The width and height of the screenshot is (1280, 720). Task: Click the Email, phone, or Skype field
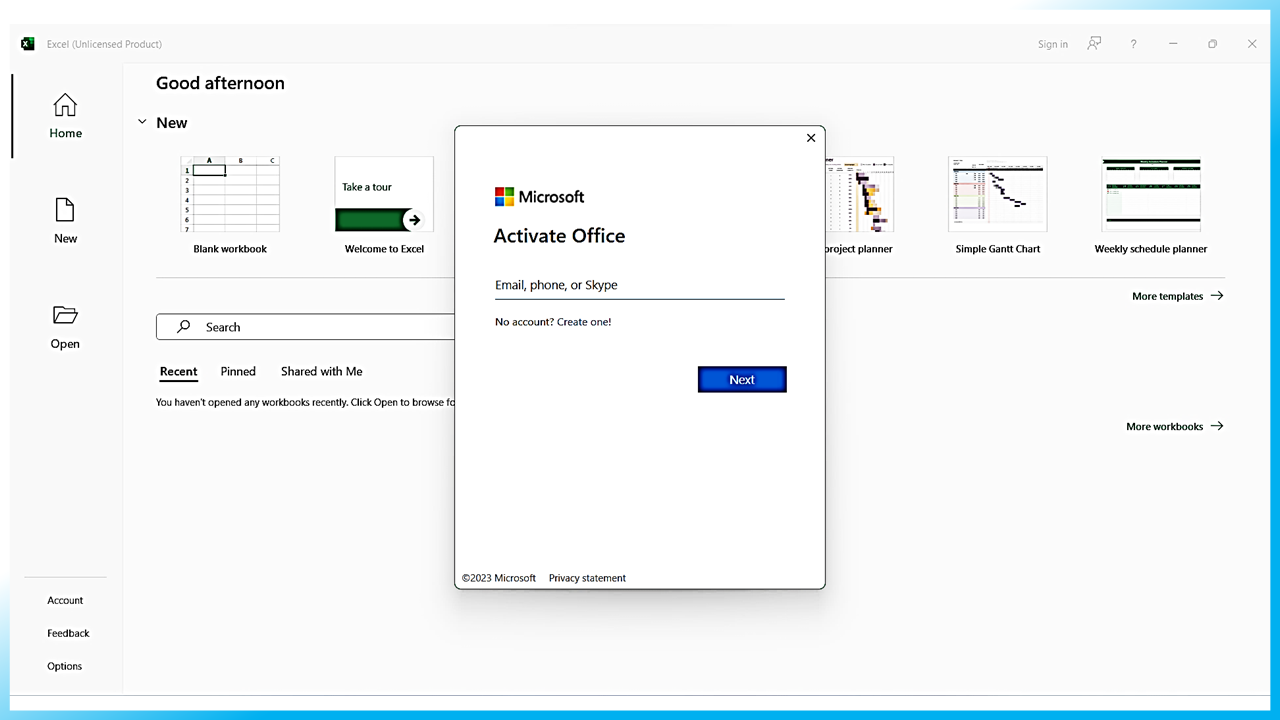click(639, 285)
